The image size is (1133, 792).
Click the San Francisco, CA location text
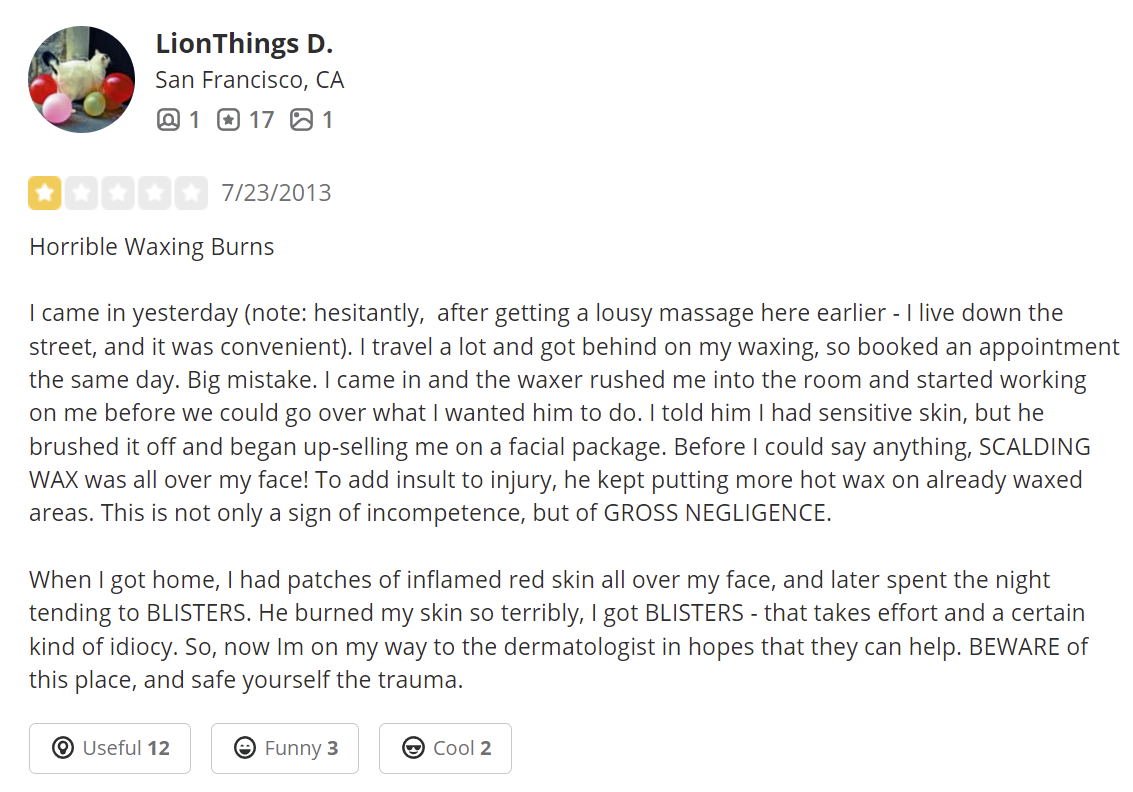[249, 79]
